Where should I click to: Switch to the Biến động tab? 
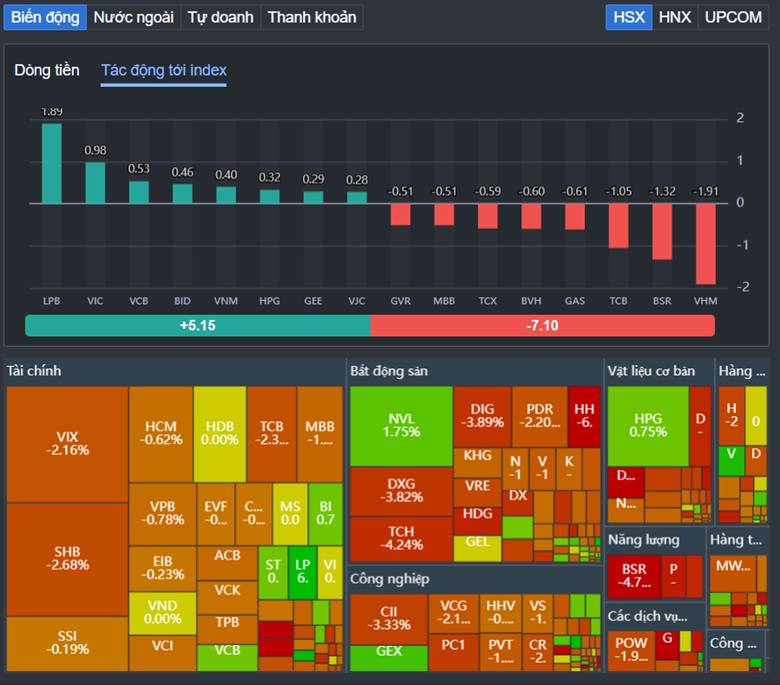pos(45,17)
